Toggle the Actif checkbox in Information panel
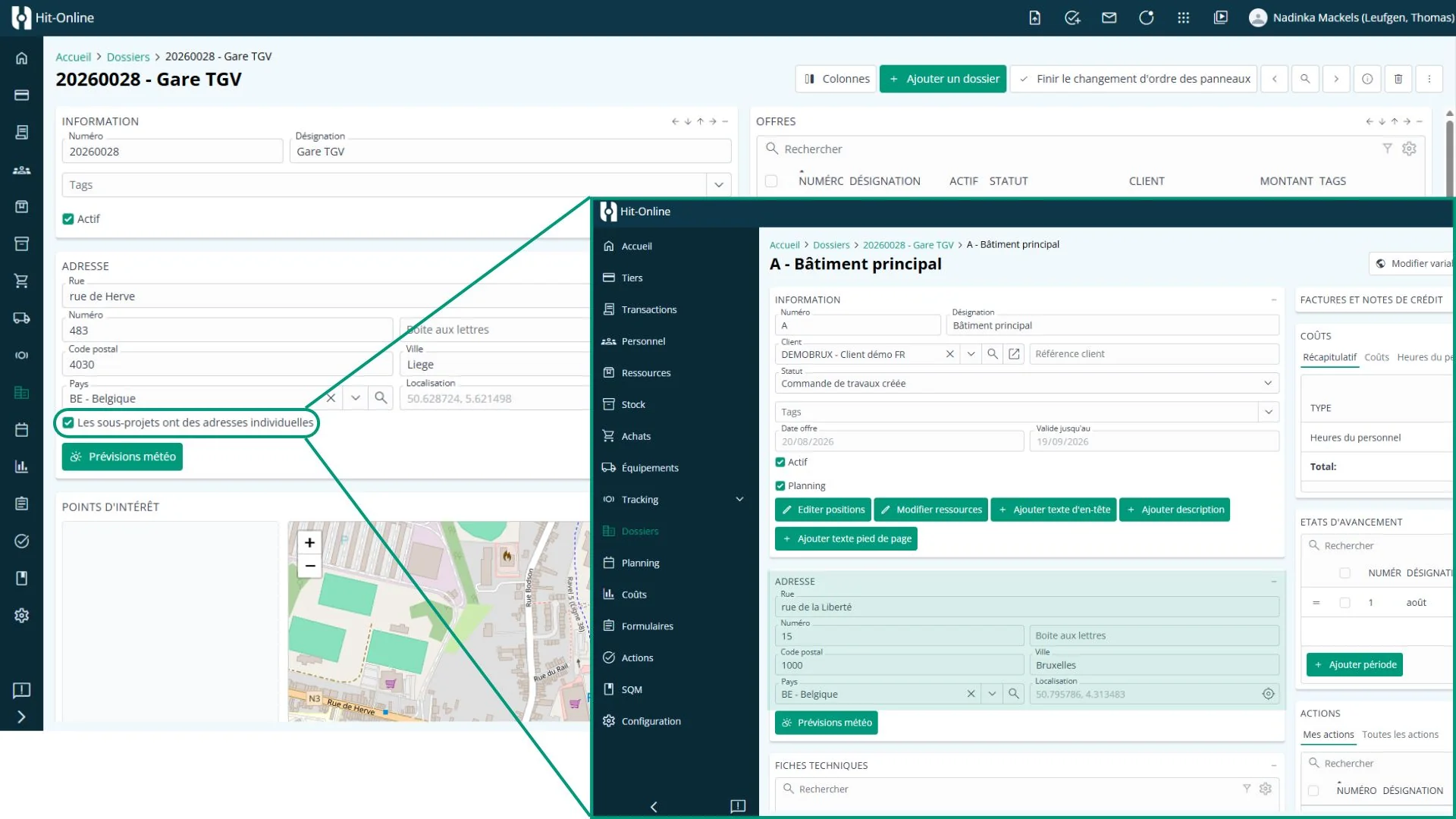The image size is (1456, 819). pyautogui.click(x=68, y=219)
